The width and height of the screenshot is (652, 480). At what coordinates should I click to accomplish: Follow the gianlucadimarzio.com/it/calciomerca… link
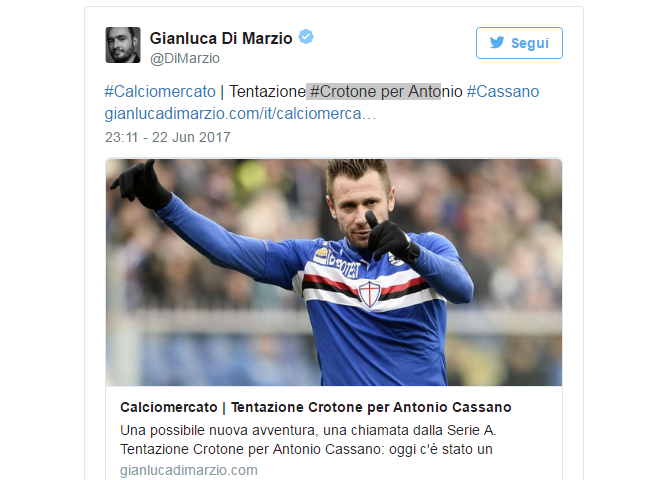click(240, 114)
